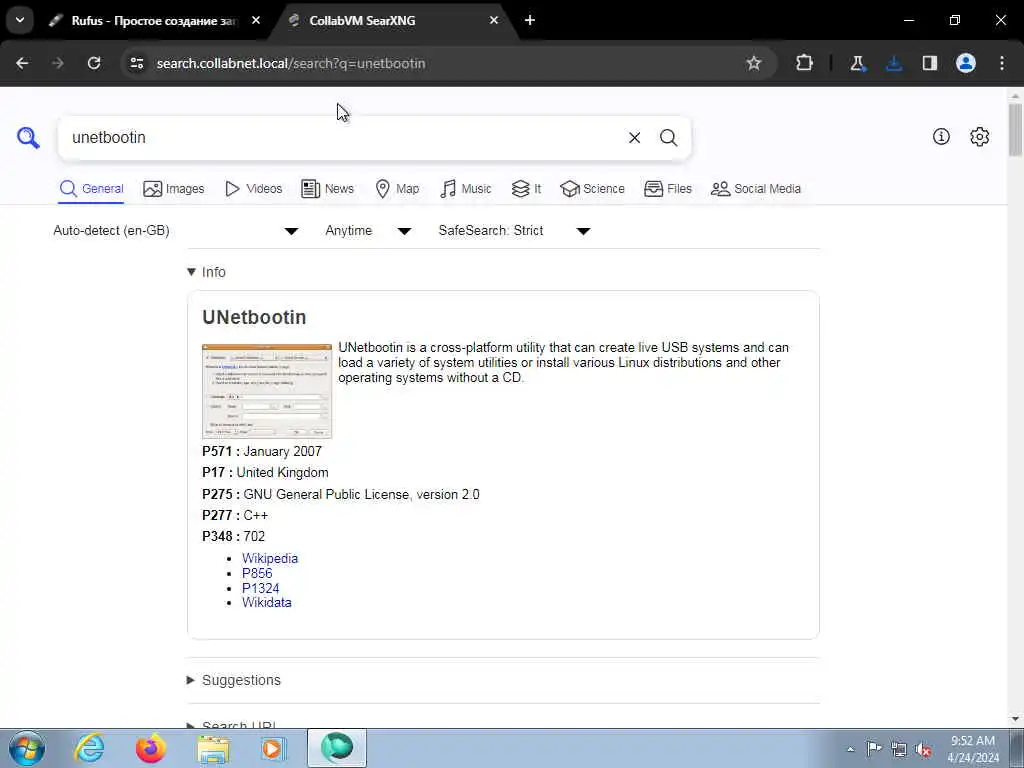This screenshot has height=768, width=1024.
Task: Open SearXNG preferences gear
Action: (979, 136)
